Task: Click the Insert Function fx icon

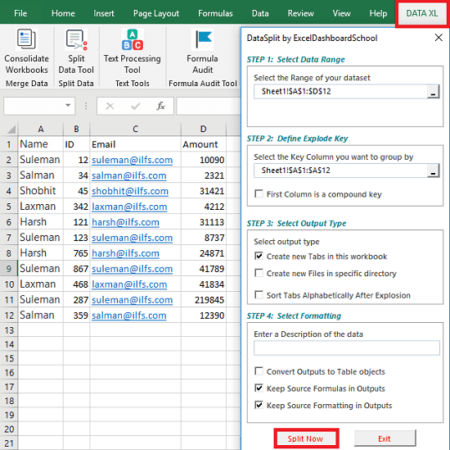Action: click(x=161, y=106)
